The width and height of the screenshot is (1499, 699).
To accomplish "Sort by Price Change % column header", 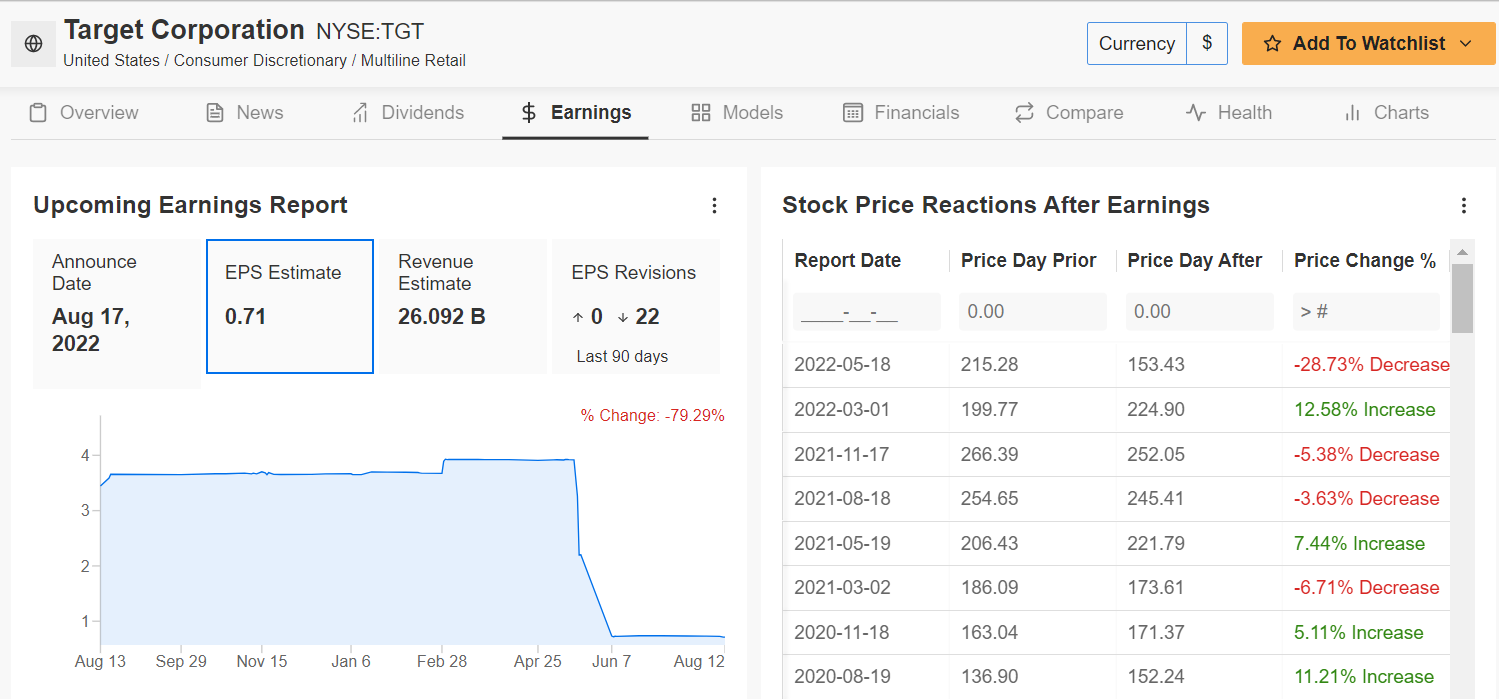I will (1365, 261).
